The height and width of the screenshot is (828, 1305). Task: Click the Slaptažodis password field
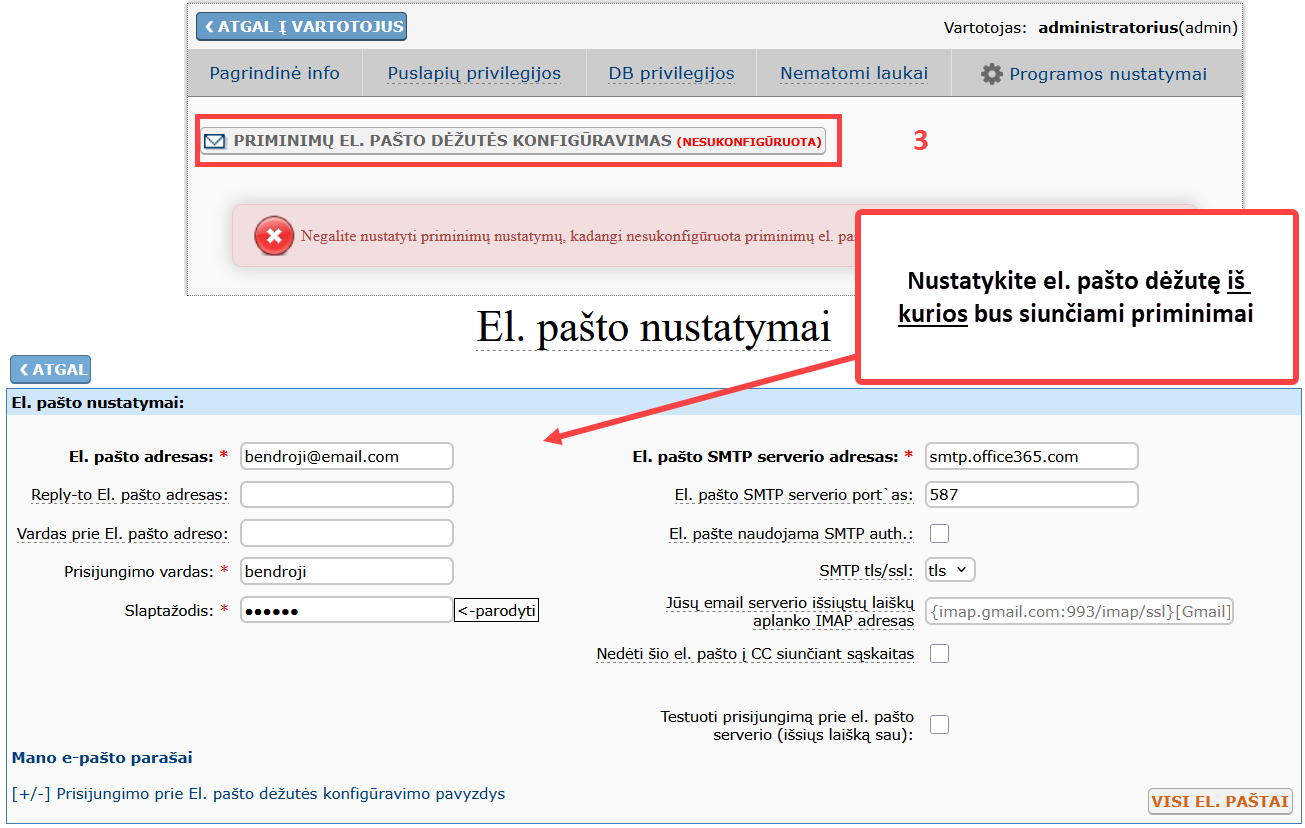pyautogui.click(x=346, y=610)
